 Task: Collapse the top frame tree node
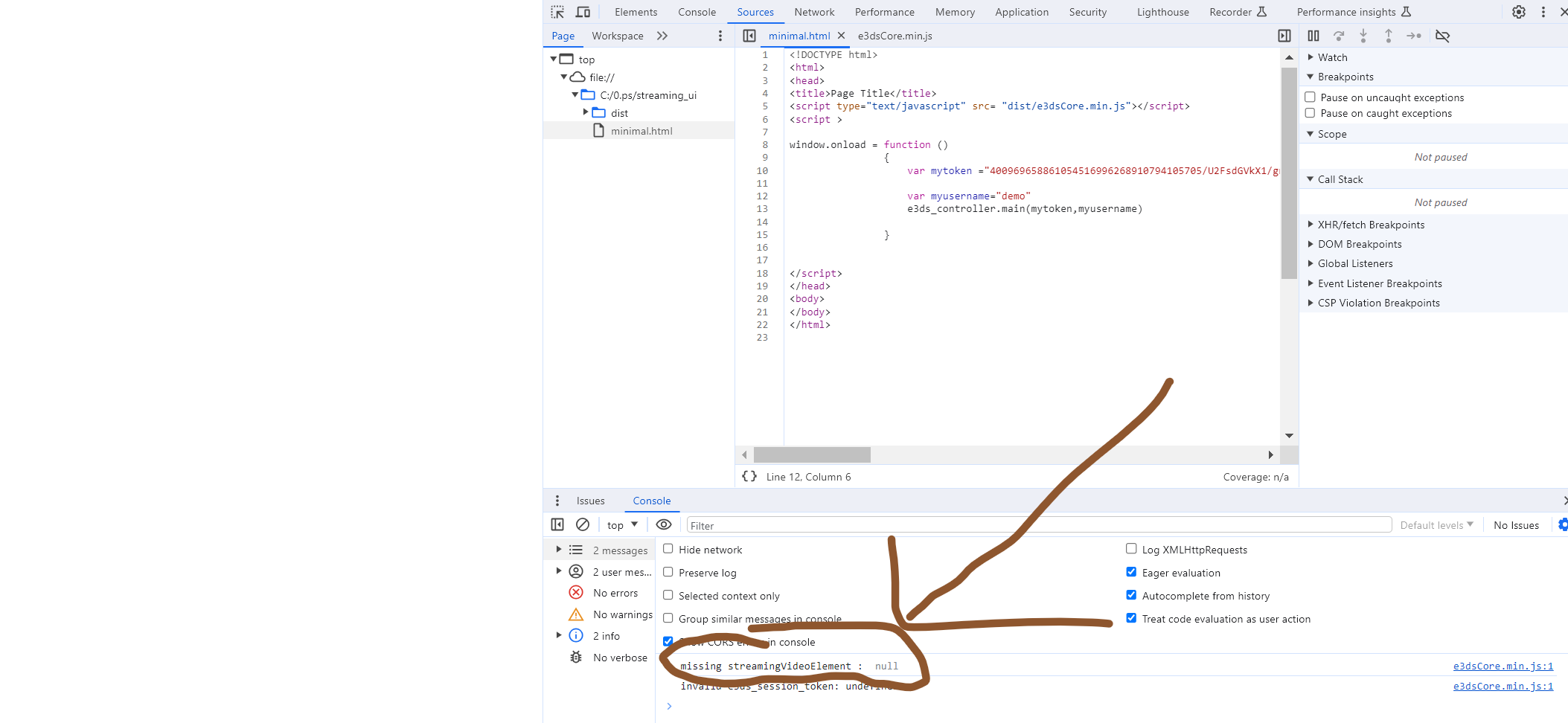[x=554, y=59]
